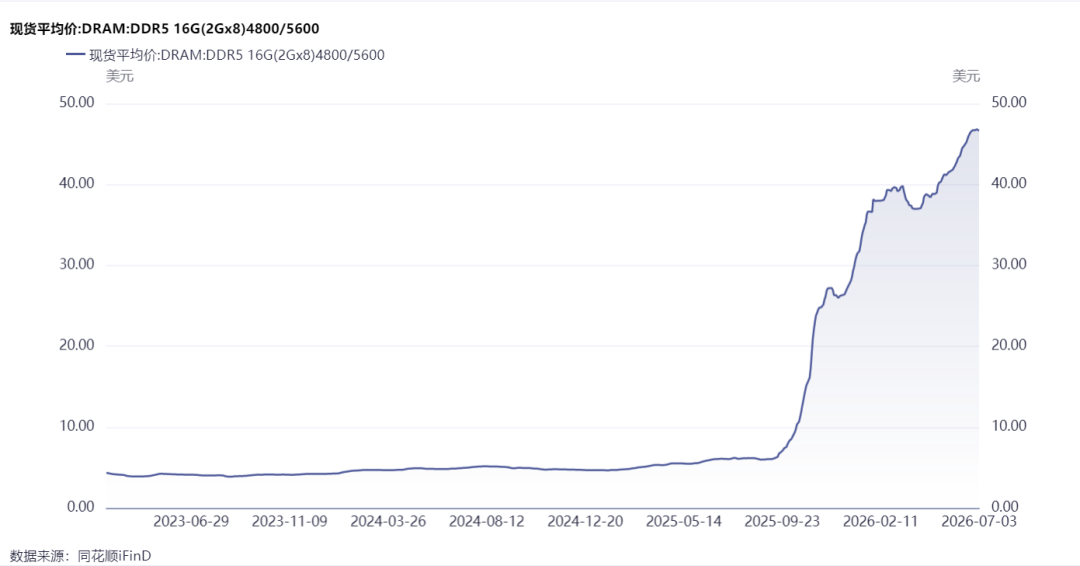This screenshot has height=566, width=1080.
Task: Select left axis value 40.00
Action: tap(76, 183)
